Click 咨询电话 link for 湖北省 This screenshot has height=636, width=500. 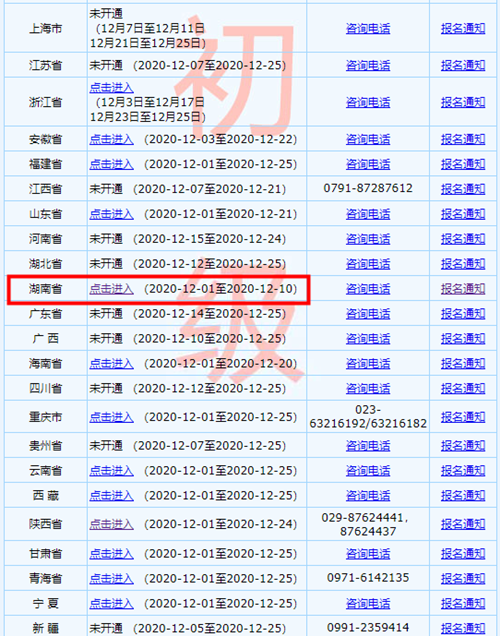pos(368,264)
